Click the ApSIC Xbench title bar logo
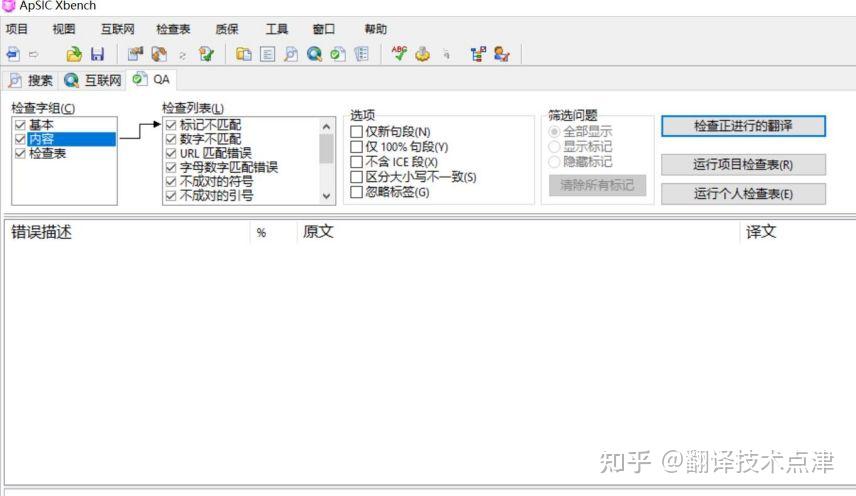This screenshot has height=496, width=856. [x=9, y=5]
